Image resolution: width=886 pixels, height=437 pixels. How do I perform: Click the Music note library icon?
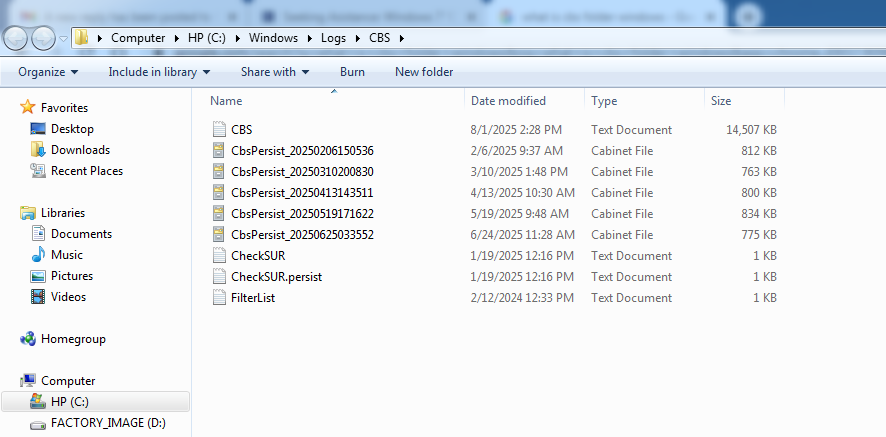click(x=38, y=254)
